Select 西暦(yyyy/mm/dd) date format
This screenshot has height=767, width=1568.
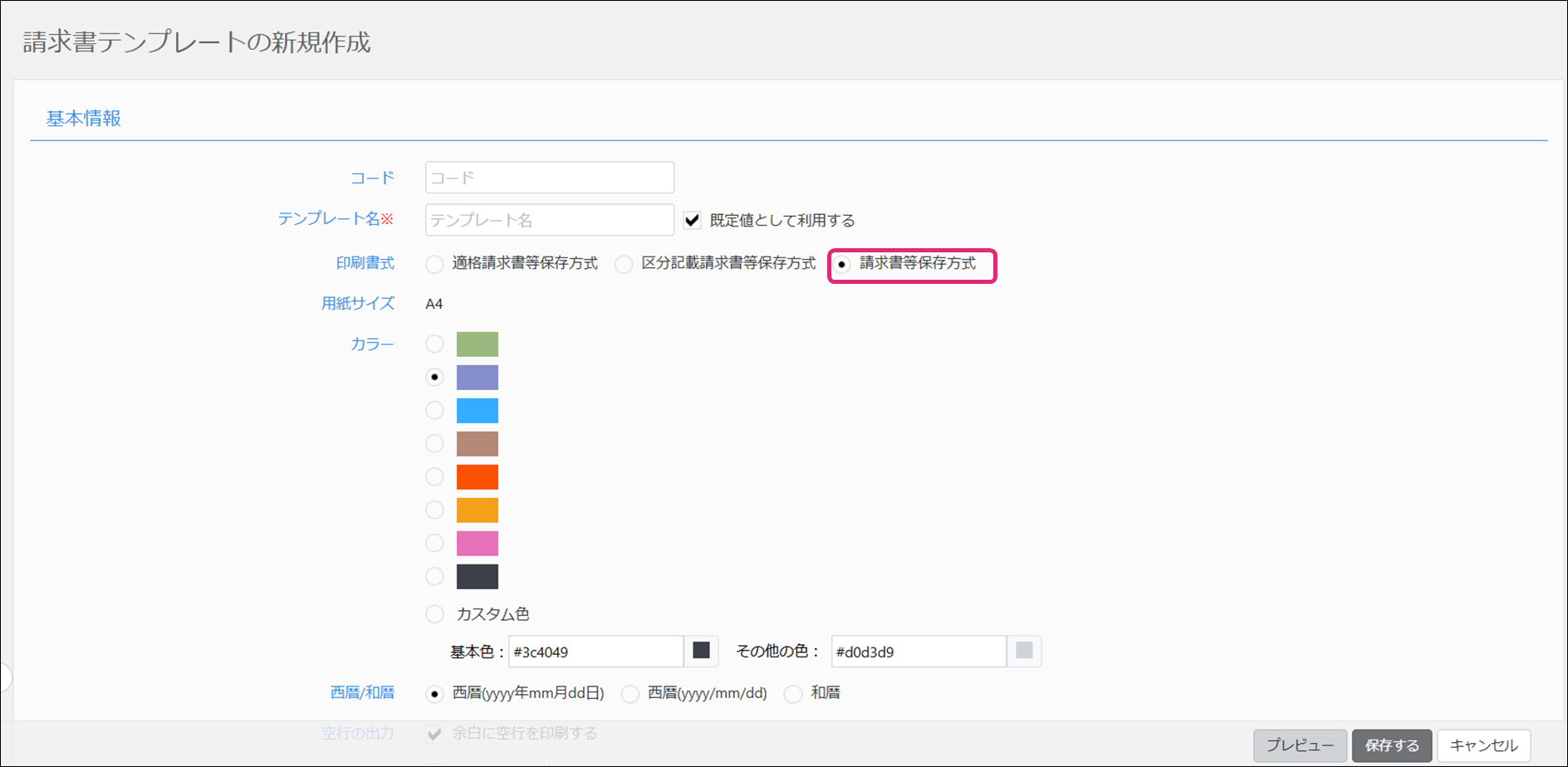pyautogui.click(x=630, y=693)
